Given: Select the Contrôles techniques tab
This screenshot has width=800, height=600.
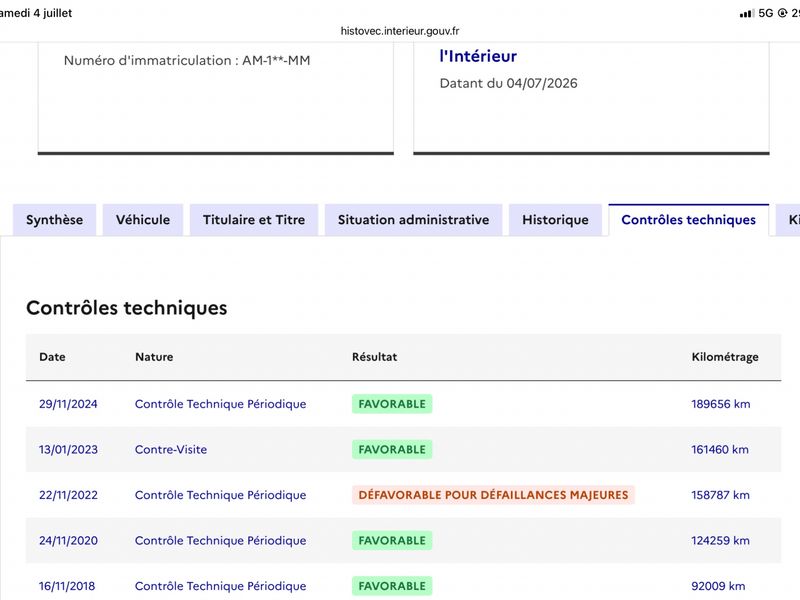Looking at the screenshot, I should [x=688, y=220].
